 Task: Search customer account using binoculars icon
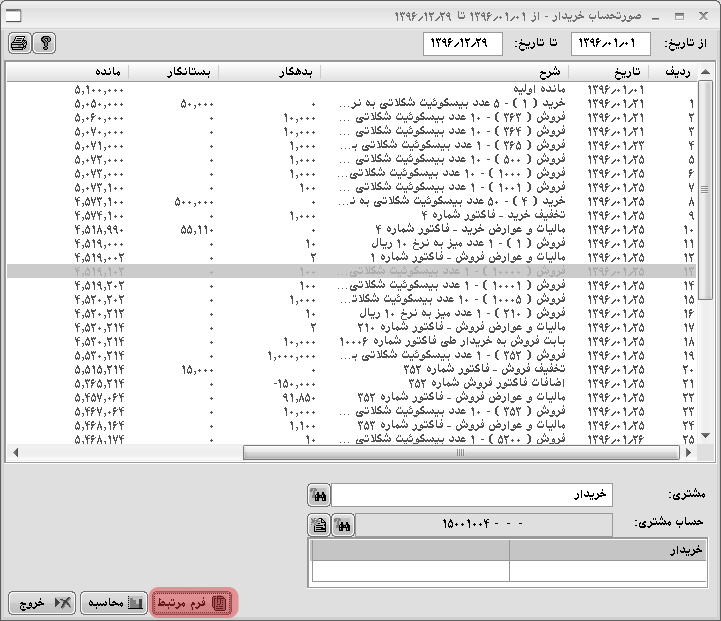coord(343,525)
